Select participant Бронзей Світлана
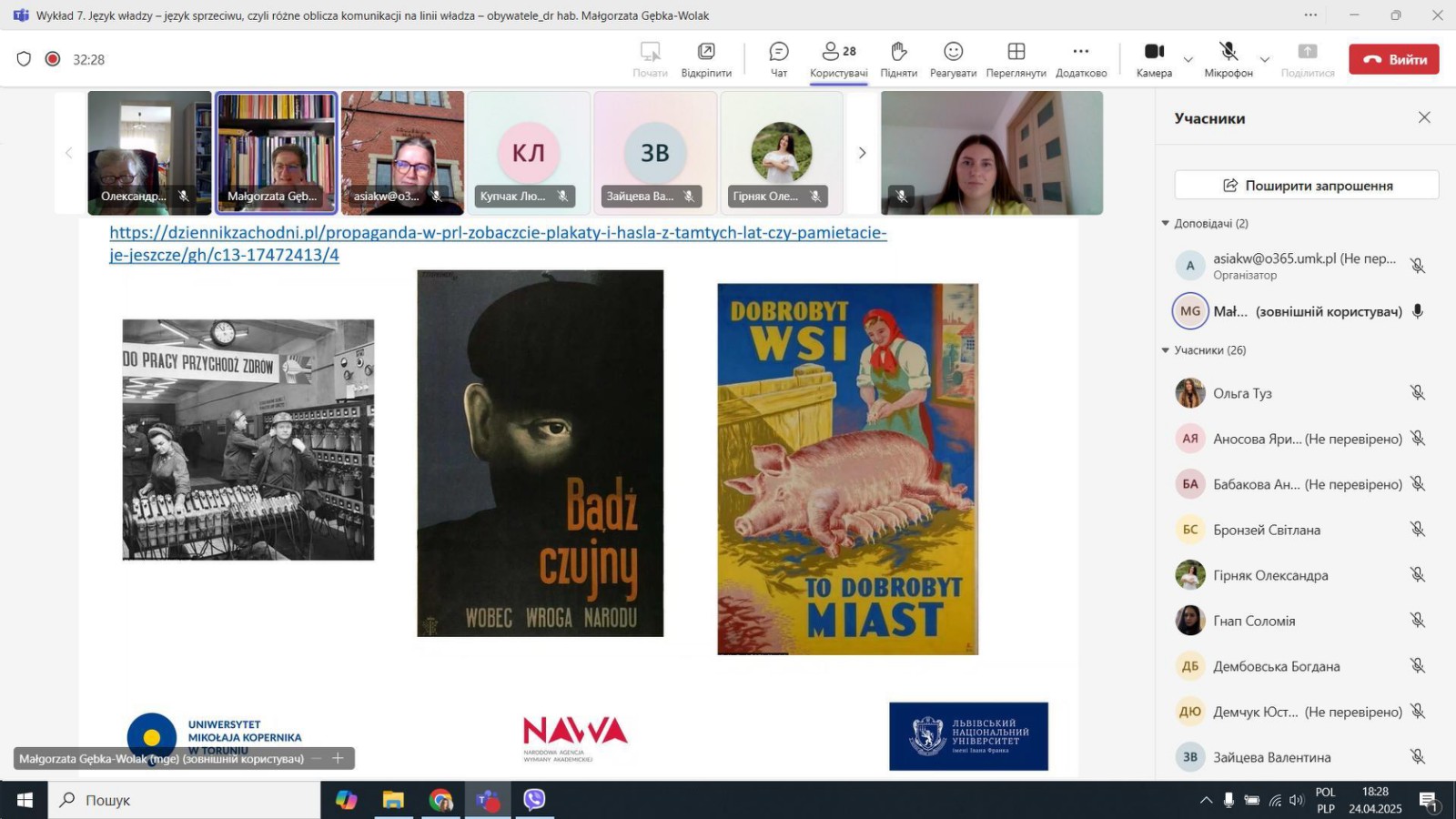The width and height of the screenshot is (1456, 819). coord(1301,530)
